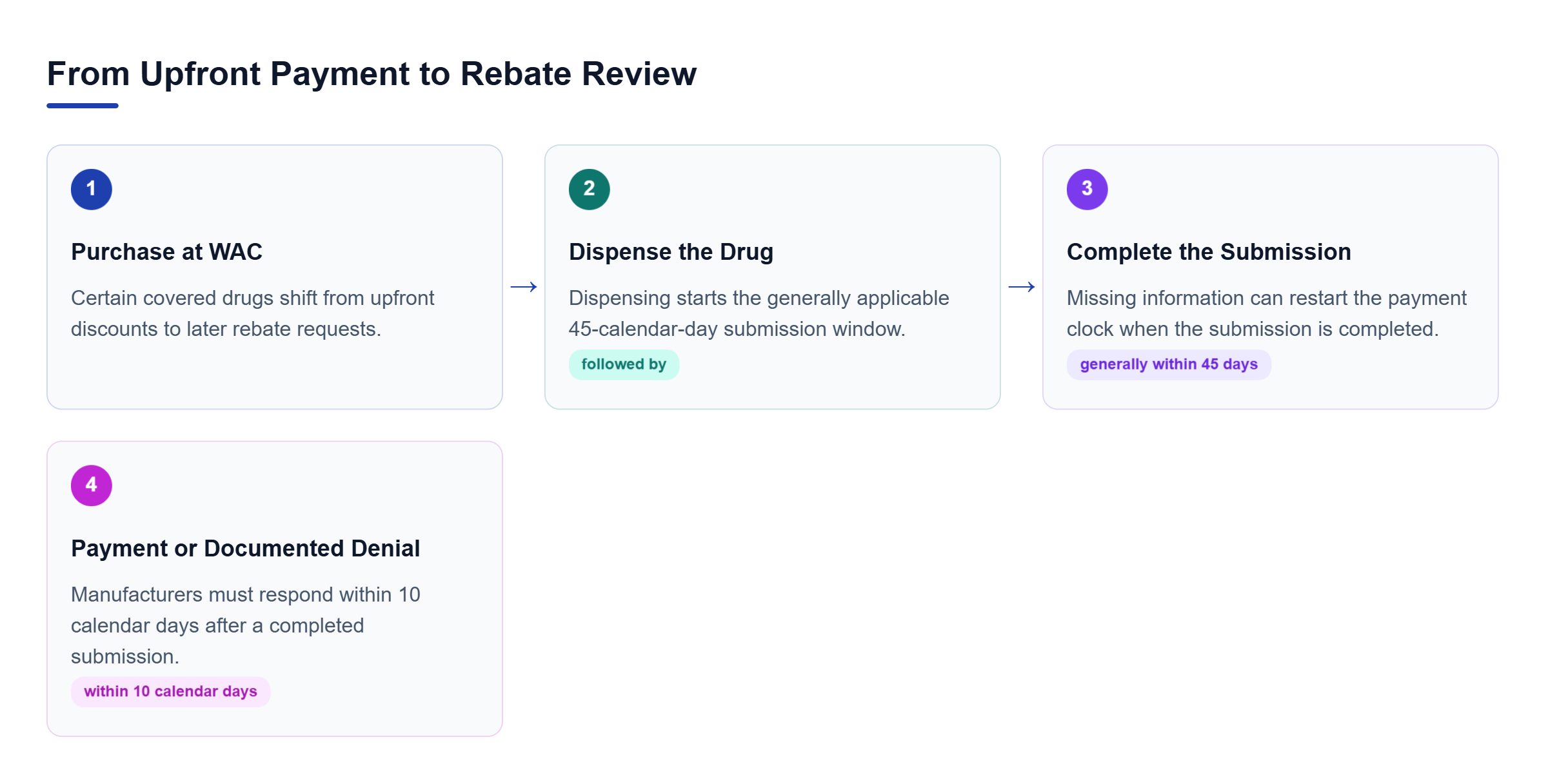The height and width of the screenshot is (784, 1548).
Task: Click the 'Payment or Documented Denial' heading
Action: point(245,548)
